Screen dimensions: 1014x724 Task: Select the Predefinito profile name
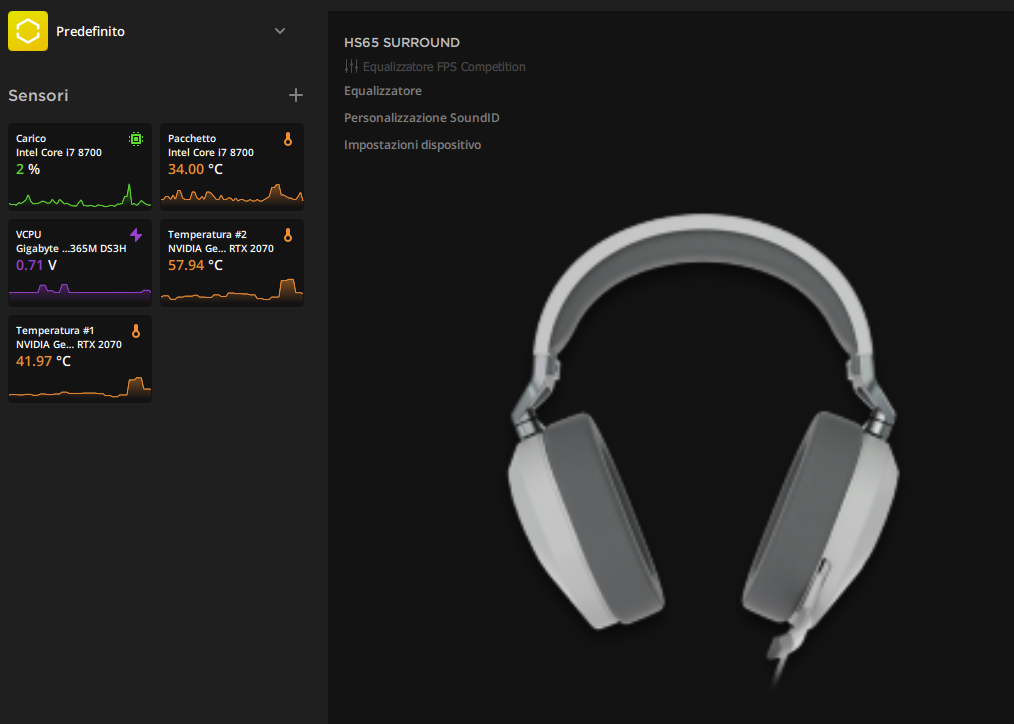click(x=91, y=31)
